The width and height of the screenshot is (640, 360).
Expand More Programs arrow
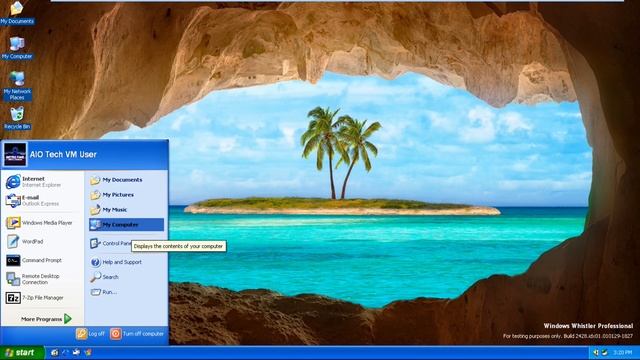pos(68,319)
